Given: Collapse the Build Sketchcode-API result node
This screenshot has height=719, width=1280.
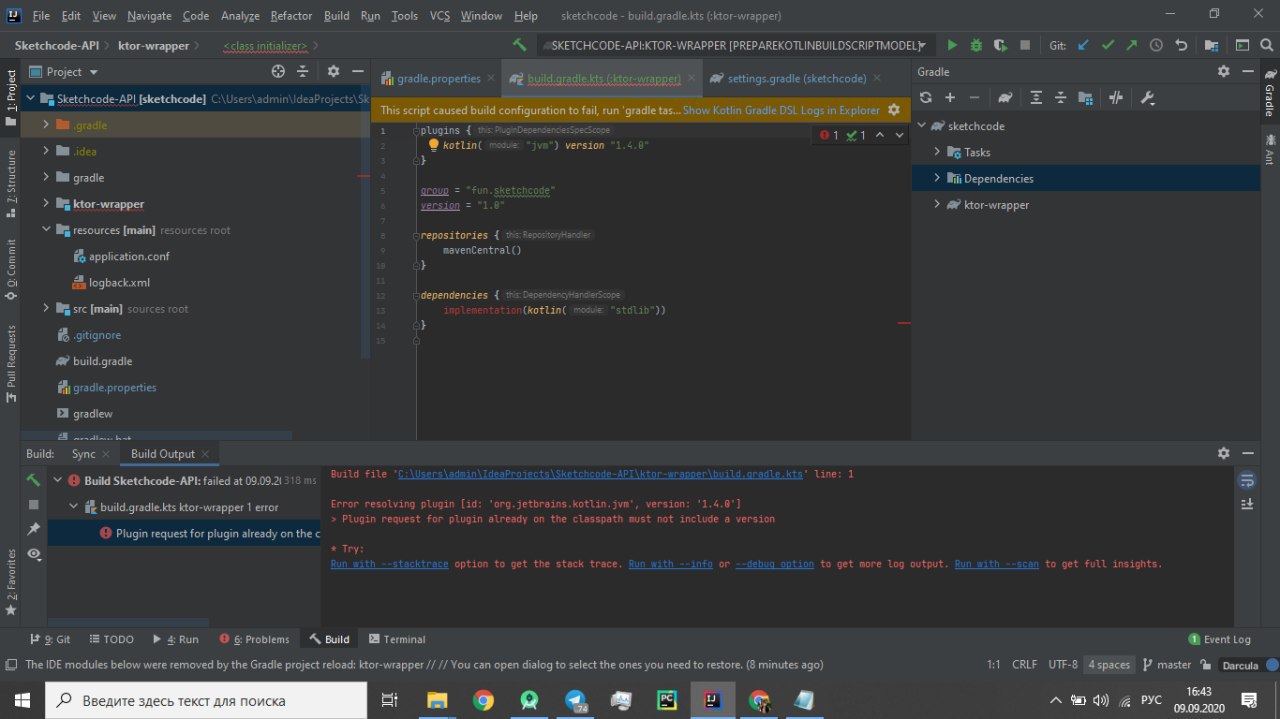Looking at the screenshot, I should pos(57,480).
